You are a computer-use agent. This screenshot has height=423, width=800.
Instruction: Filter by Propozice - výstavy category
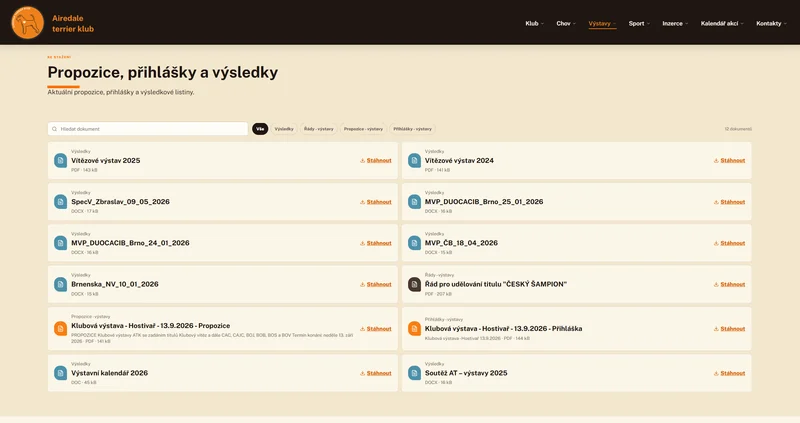tap(363, 129)
